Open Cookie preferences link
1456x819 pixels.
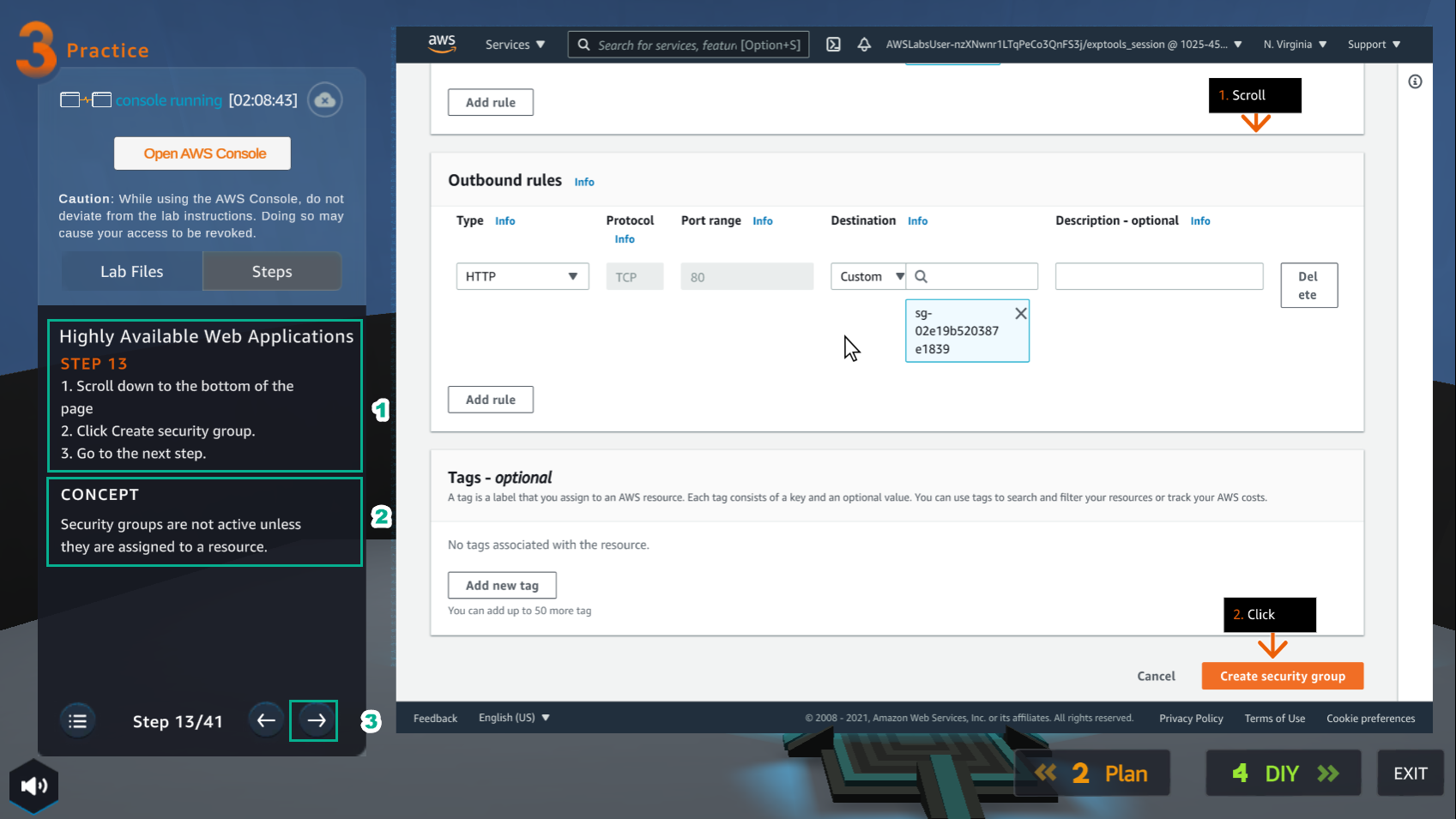(1370, 719)
